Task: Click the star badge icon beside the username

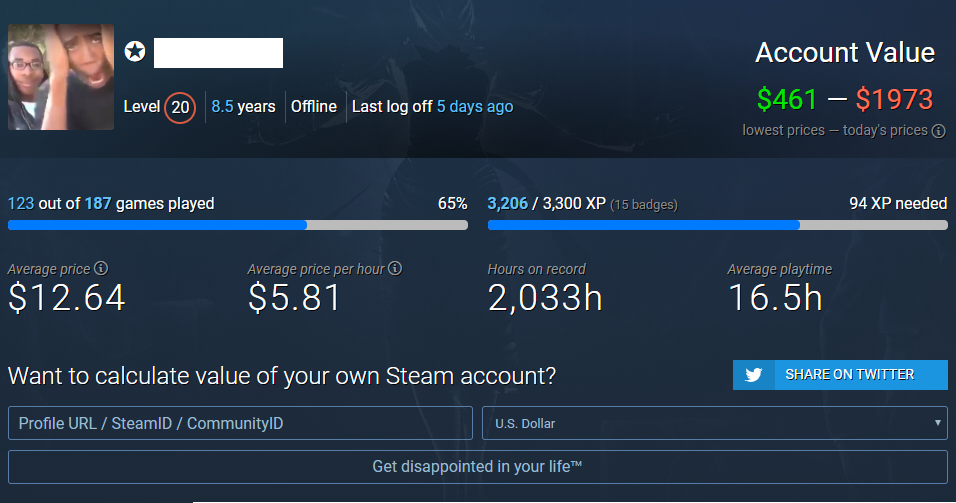Action: pyautogui.click(x=136, y=52)
